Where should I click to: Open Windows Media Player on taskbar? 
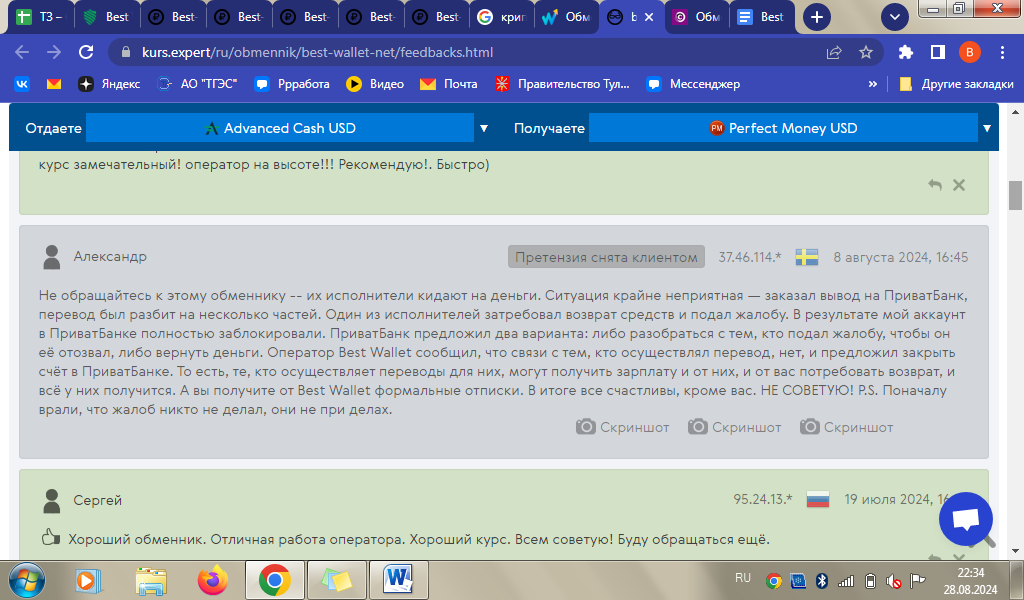pos(89,580)
